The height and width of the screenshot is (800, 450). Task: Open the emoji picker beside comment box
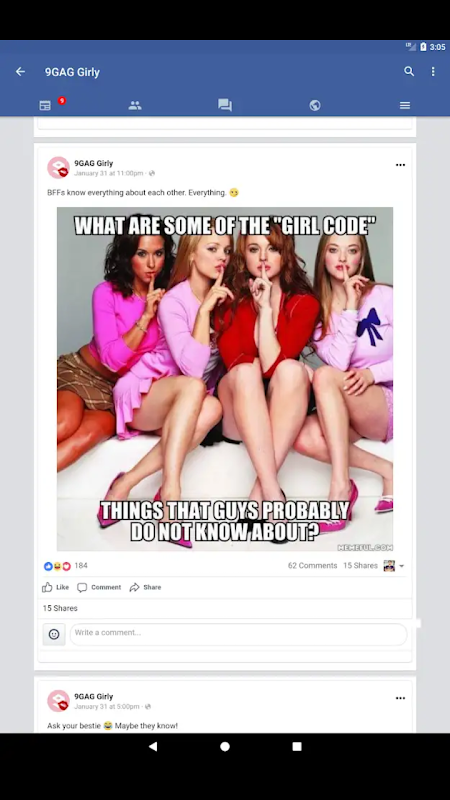click(54, 634)
